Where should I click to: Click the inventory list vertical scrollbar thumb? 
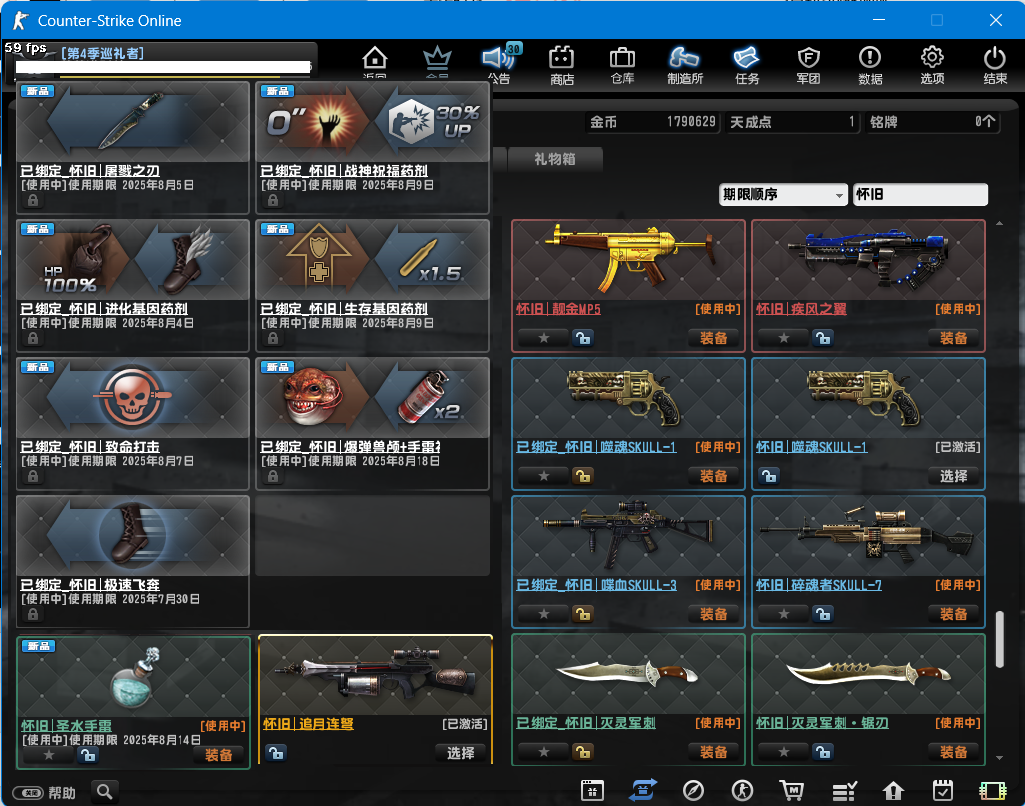(x=1000, y=639)
